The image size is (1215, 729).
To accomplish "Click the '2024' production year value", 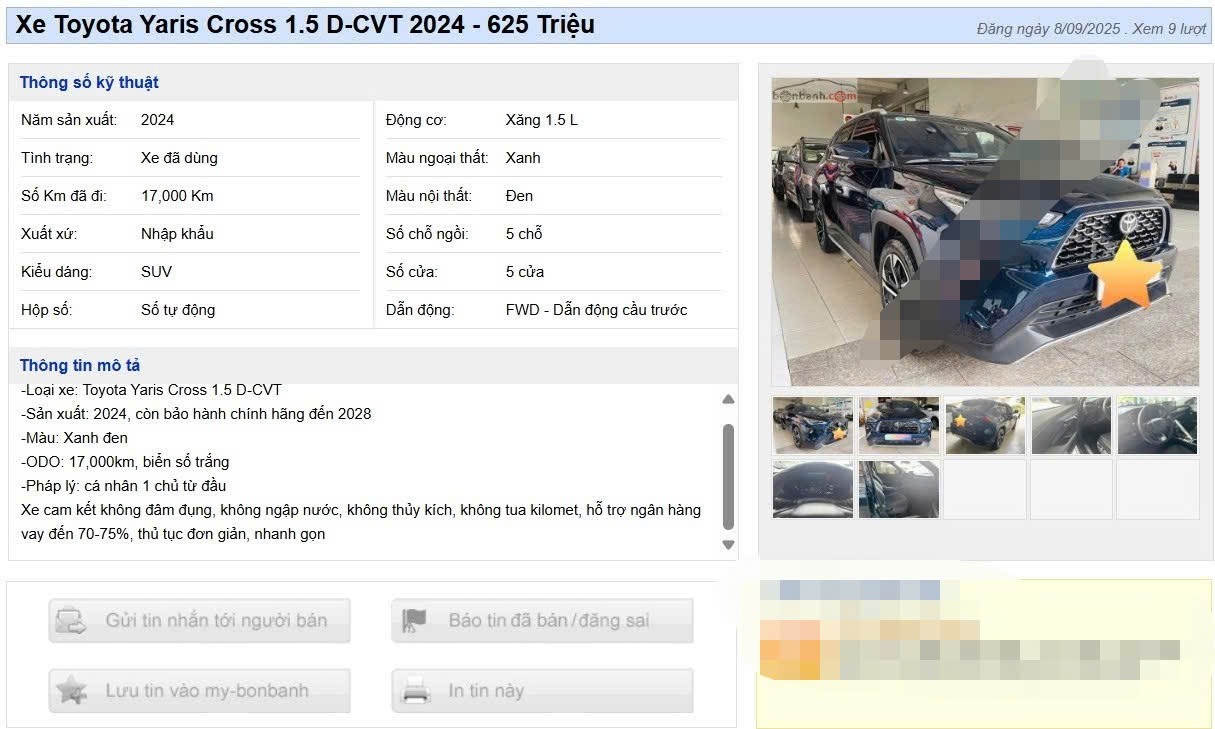I will coord(157,120).
